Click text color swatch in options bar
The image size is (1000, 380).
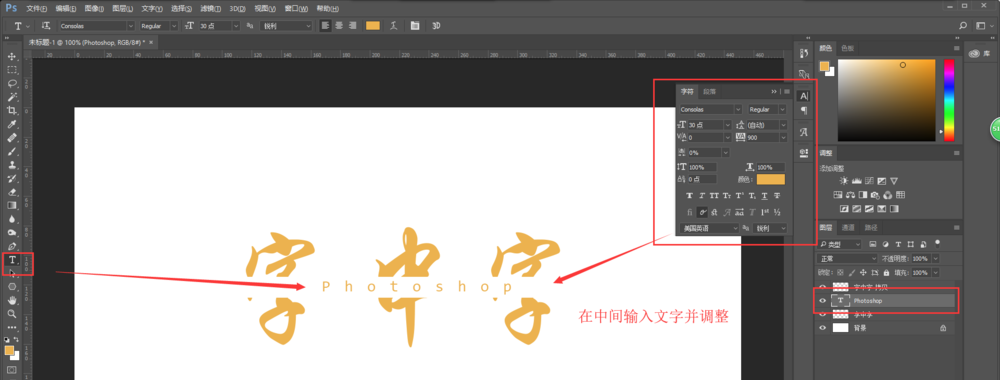(x=372, y=26)
